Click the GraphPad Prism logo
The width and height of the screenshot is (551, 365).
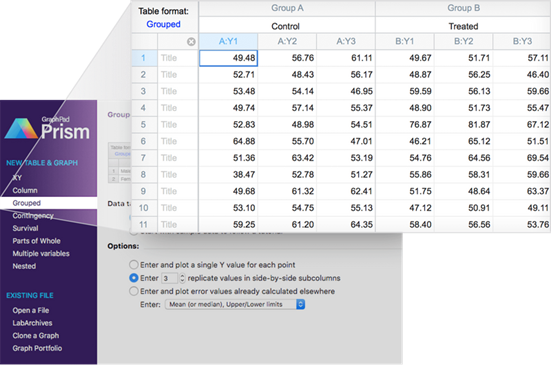click(47, 128)
